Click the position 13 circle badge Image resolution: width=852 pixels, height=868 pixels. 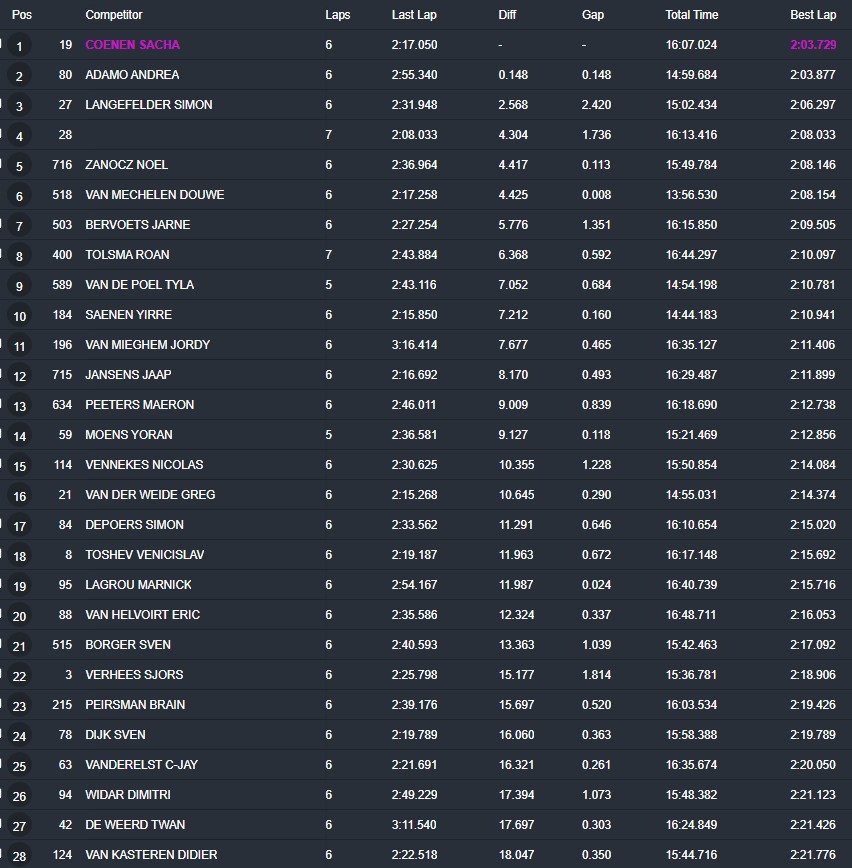(19, 406)
